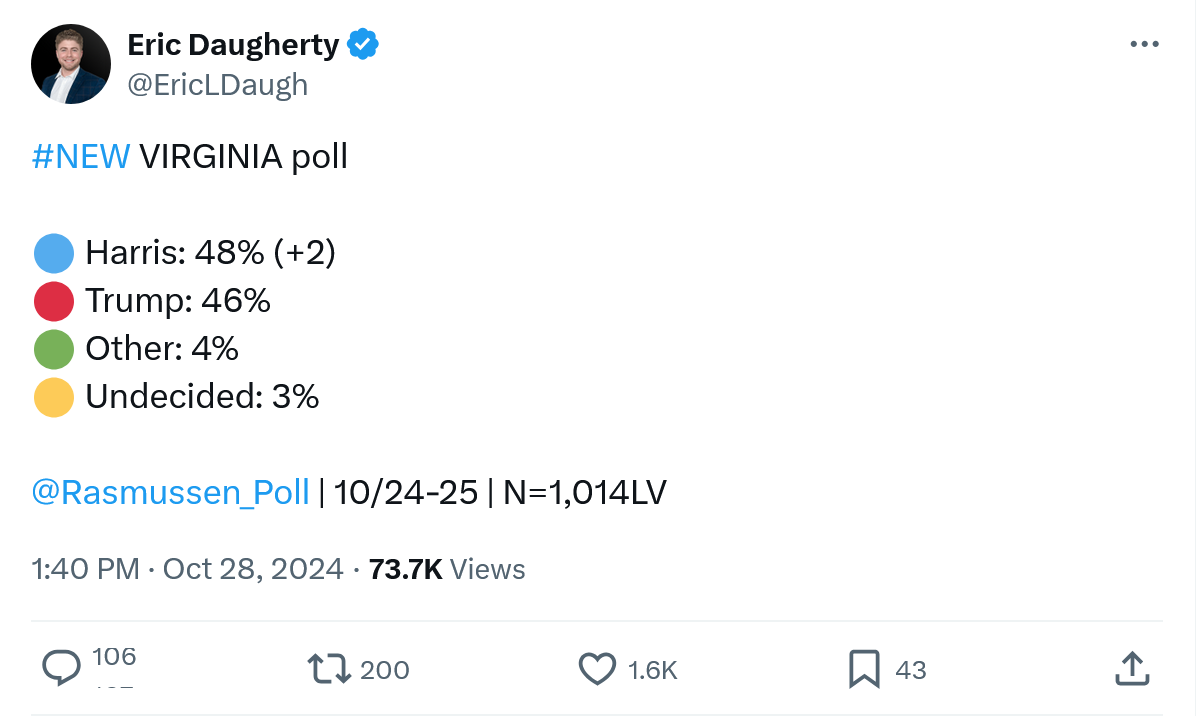The height and width of the screenshot is (716, 1196).
Task: Click the share upload arrow icon
Action: (x=1130, y=668)
